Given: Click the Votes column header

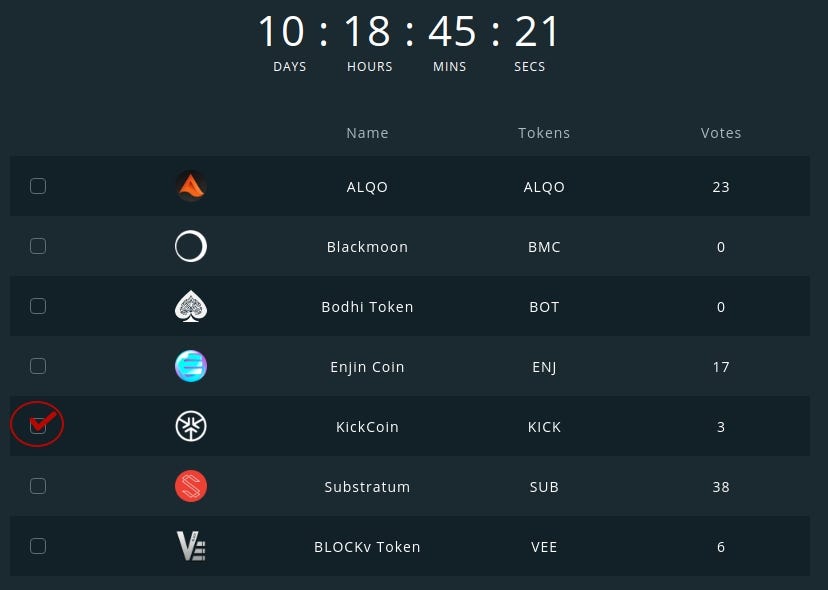Looking at the screenshot, I should (x=721, y=133).
